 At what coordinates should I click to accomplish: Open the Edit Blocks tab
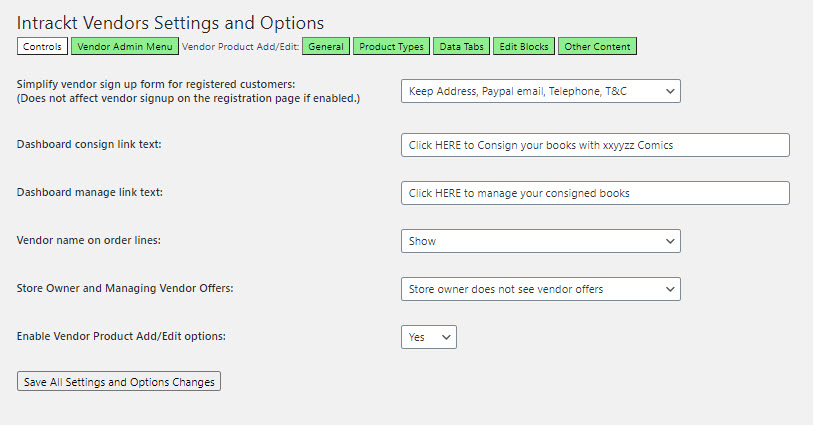tap(523, 46)
